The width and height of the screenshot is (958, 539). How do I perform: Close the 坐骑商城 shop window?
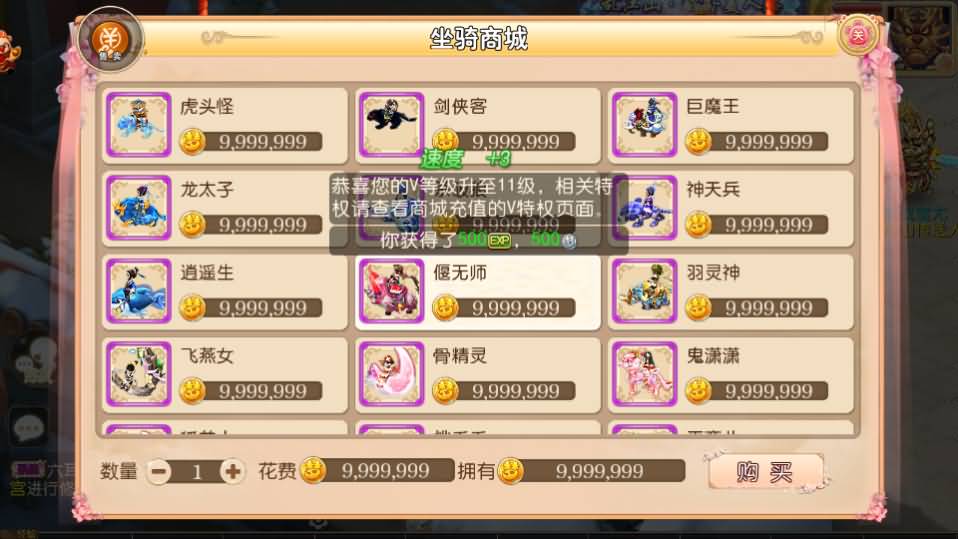point(858,35)
